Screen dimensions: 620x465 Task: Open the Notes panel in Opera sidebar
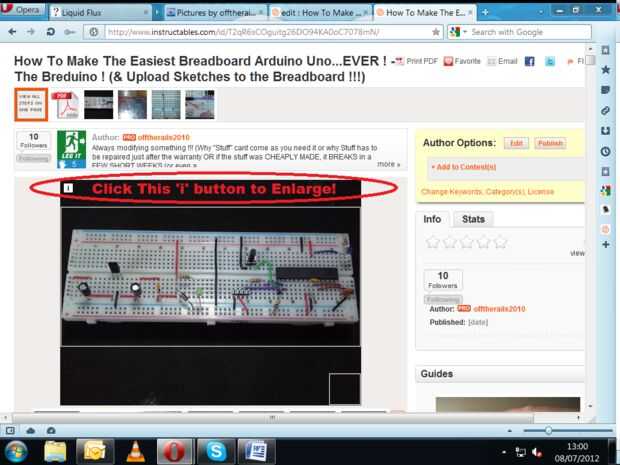tap(605, 90)
